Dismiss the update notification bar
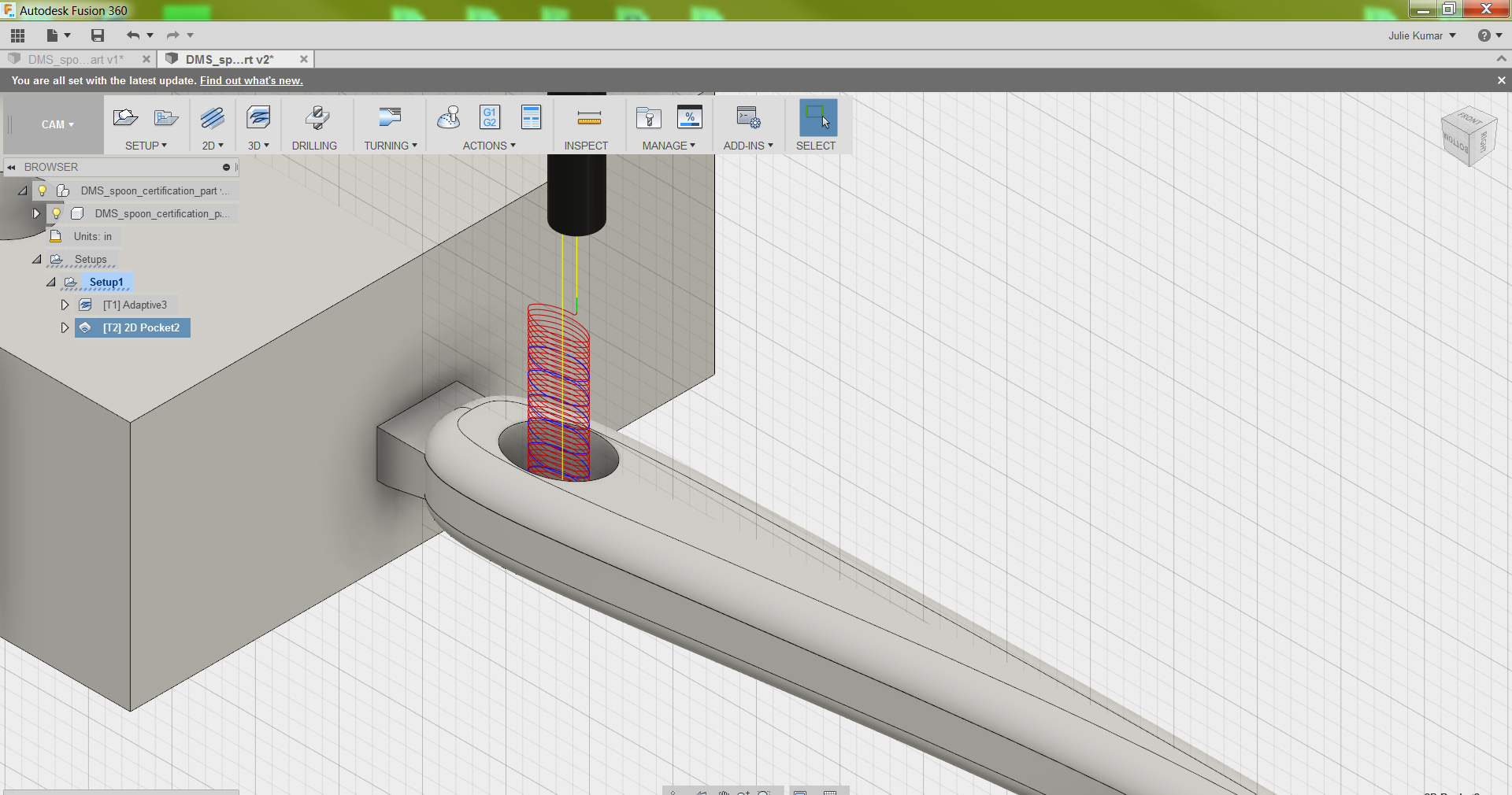Screen dimensions: 1512x795 [1501, 80]
